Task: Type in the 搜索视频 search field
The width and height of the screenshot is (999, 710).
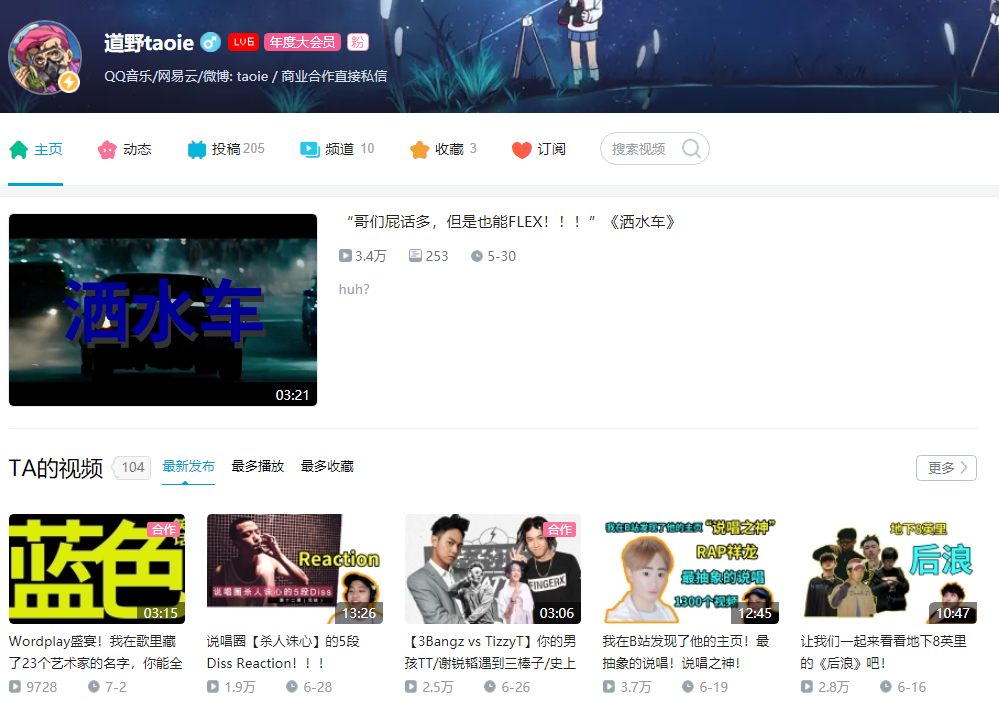Action: click(640, 149)
